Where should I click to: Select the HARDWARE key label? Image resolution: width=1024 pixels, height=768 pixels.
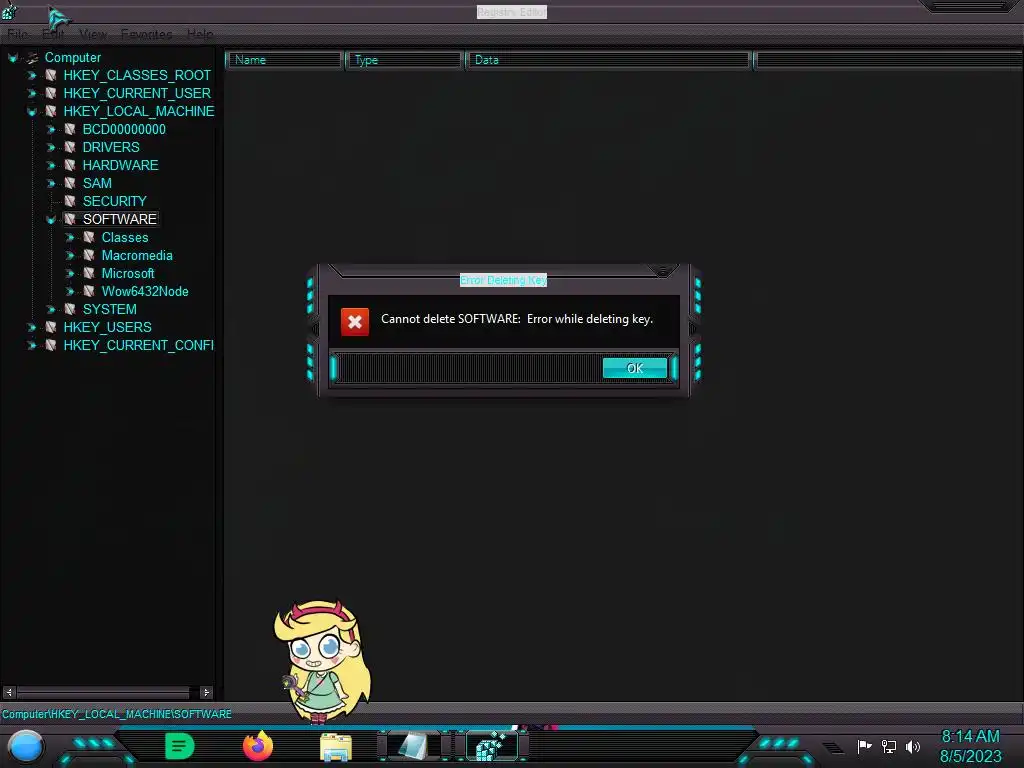click(x=120, y=165)
